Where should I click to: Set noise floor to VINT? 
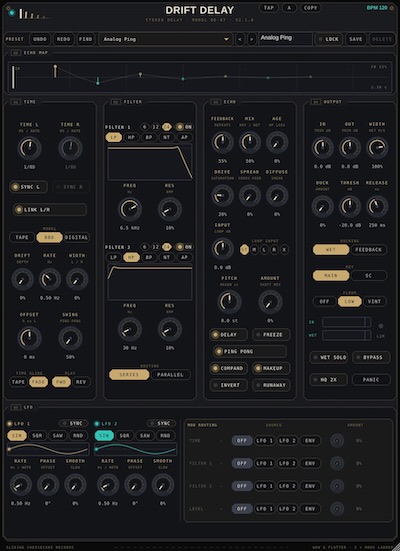(374, 302)
